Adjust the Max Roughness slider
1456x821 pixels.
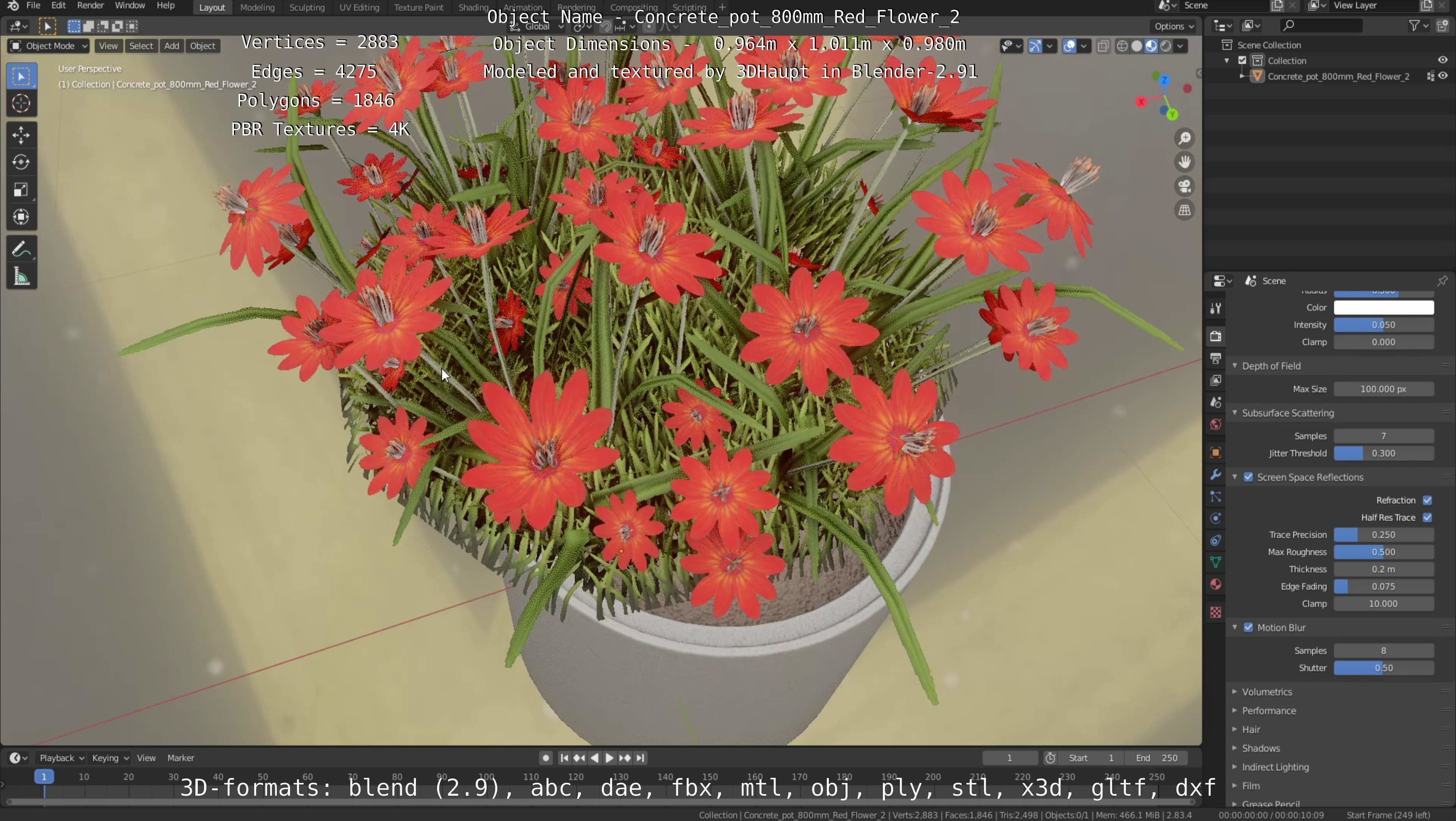[1384, 552]
